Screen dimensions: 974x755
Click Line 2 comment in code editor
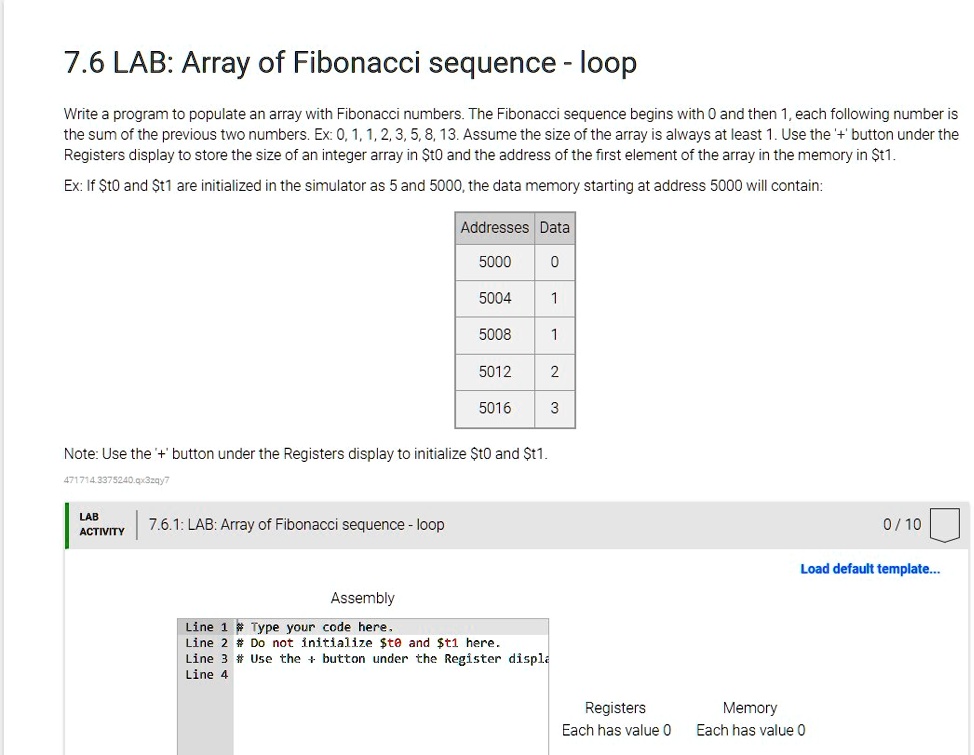point(368,643)
